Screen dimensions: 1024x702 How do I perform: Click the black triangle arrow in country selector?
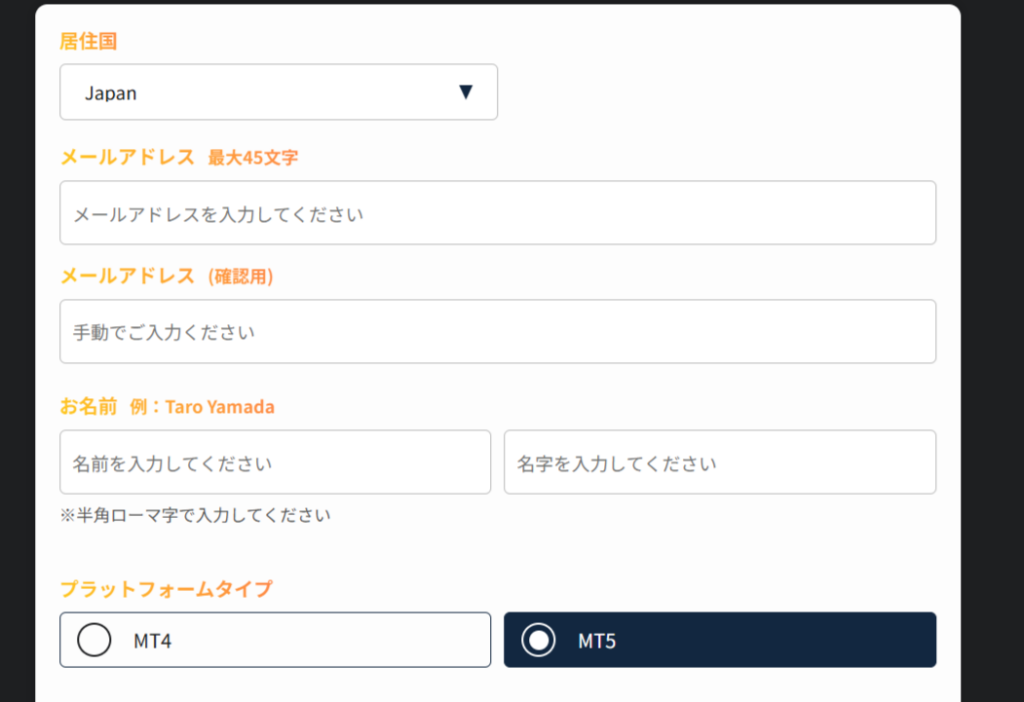[x=466, y=92]
